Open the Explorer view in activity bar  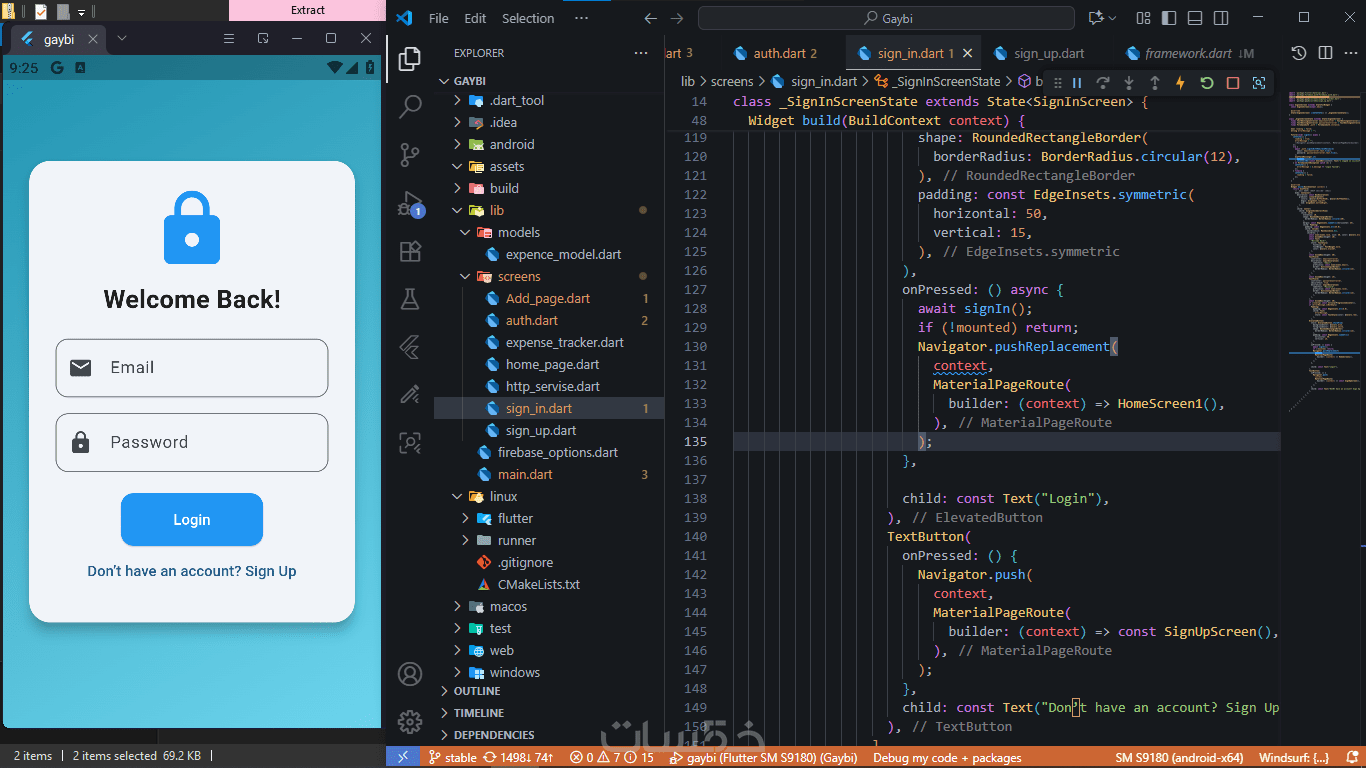point(410,60)
